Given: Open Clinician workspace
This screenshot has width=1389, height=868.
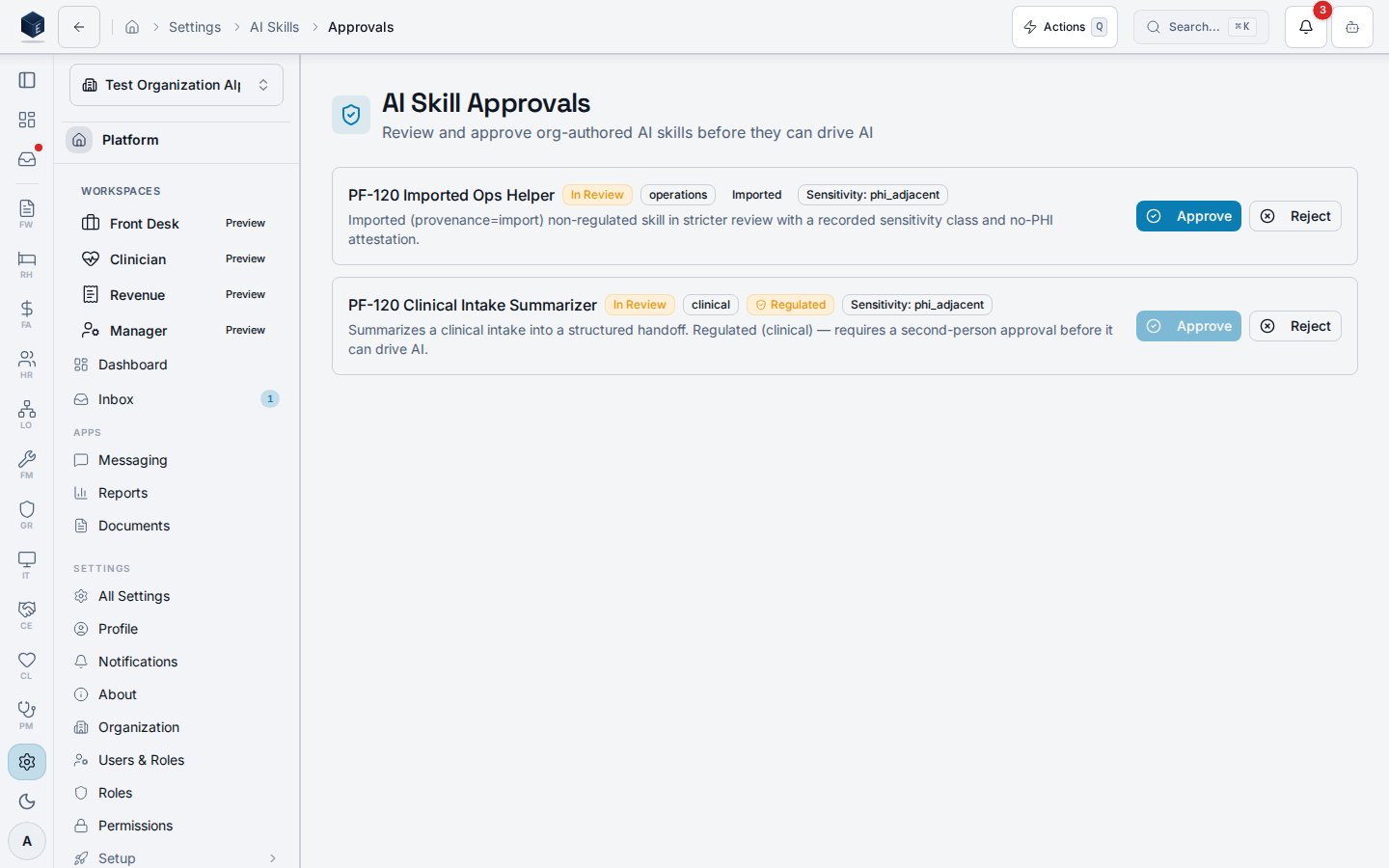Looking at the screenshot, I should [177, 259].
